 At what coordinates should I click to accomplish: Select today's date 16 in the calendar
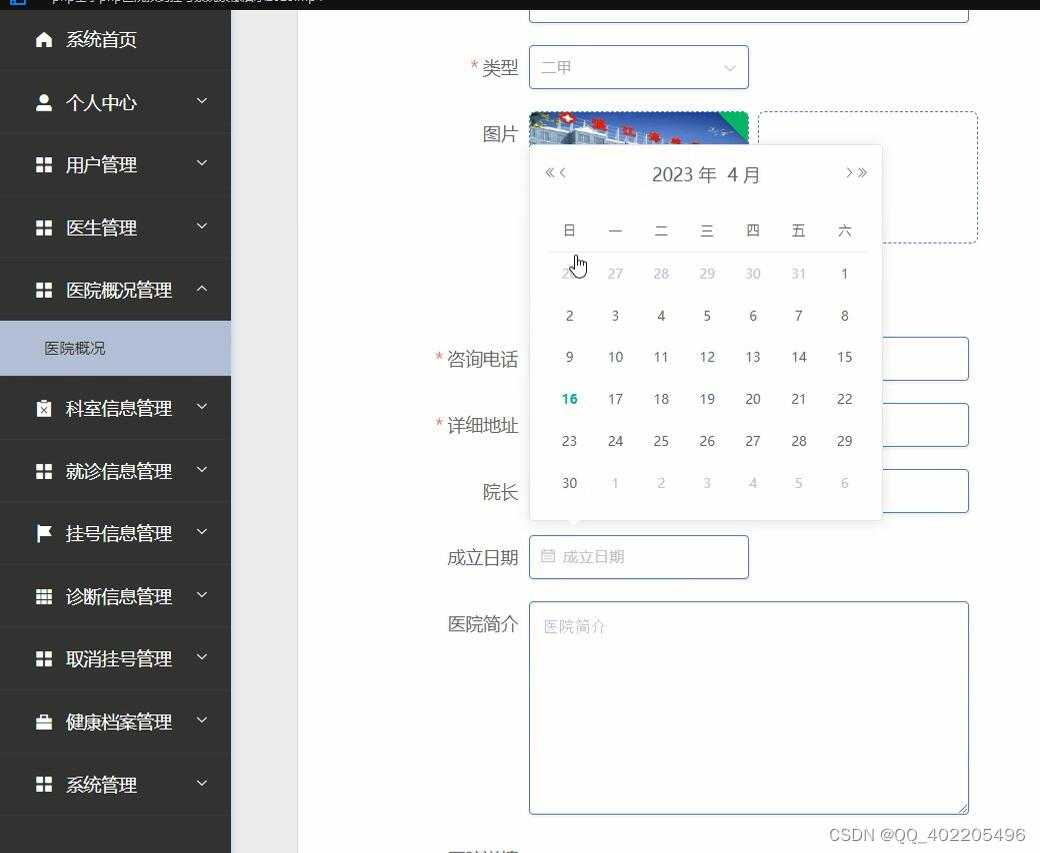coord(570,398)
